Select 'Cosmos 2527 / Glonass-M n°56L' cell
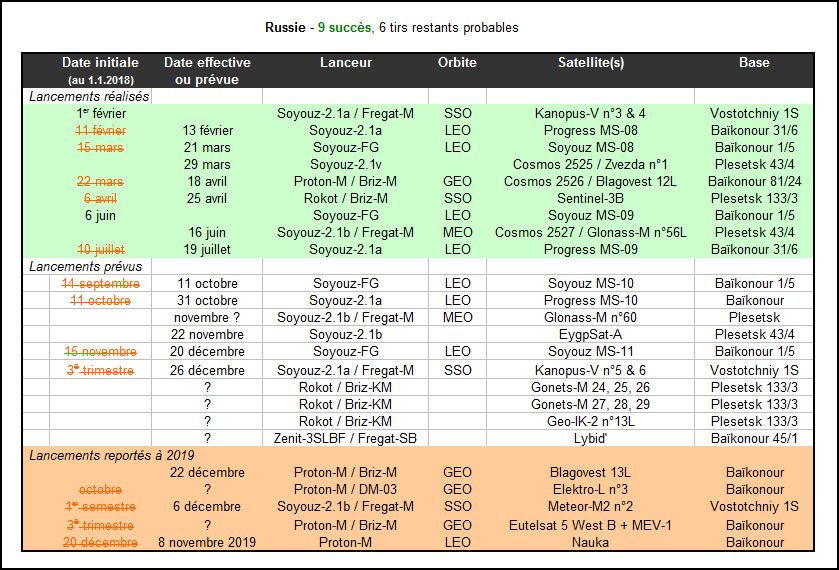 pyautogui.click(x=591, y=233)
